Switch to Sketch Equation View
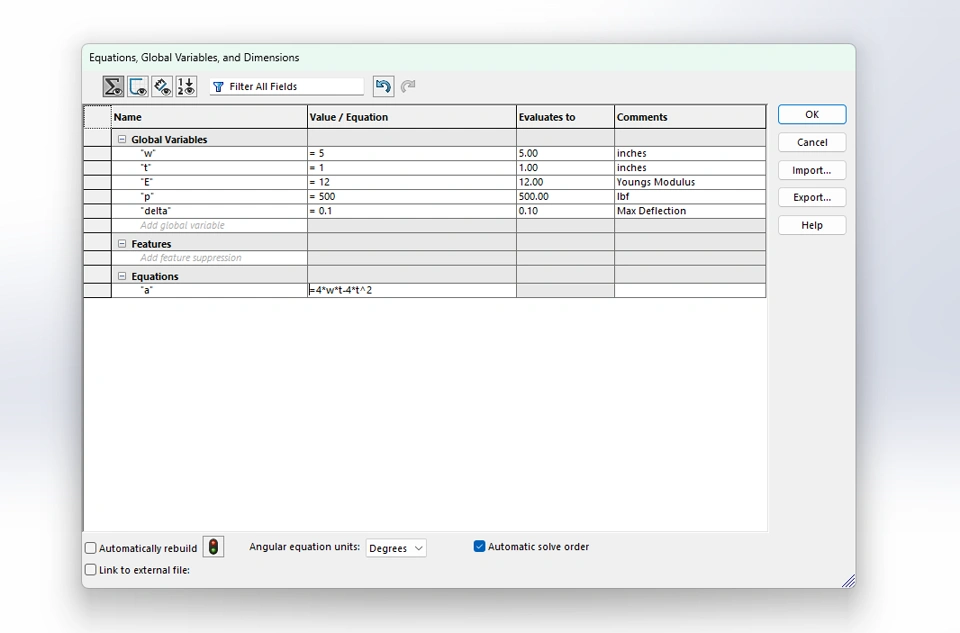Screen dimensions: 960x633 tap(138, 87)
